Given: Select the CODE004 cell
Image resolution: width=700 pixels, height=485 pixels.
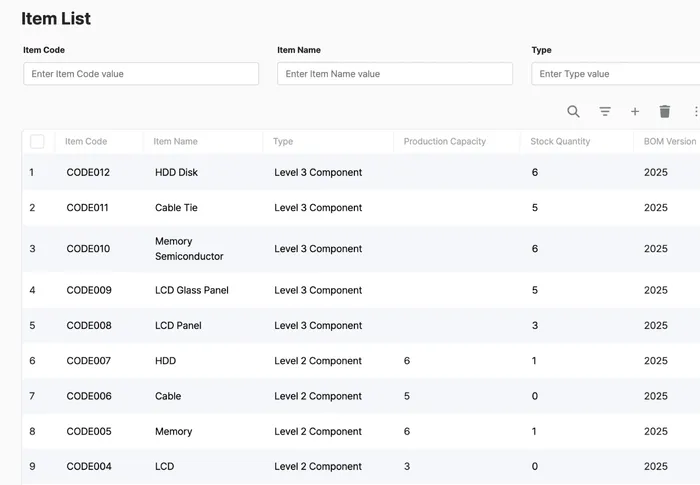Looking at the screenshot, I should (89, 466).
